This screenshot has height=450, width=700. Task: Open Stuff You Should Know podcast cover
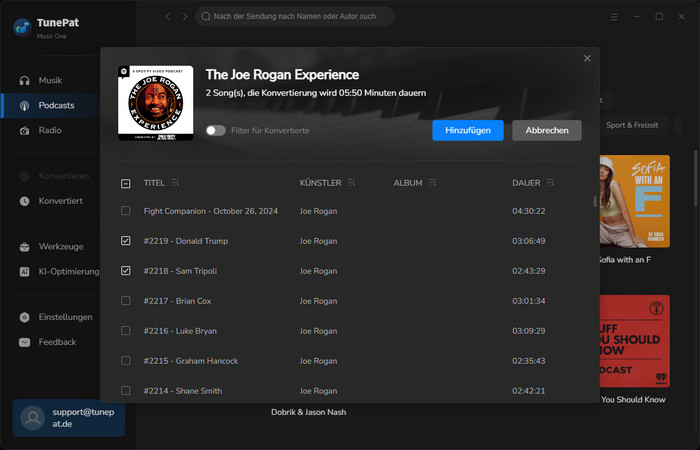point(634,341)
